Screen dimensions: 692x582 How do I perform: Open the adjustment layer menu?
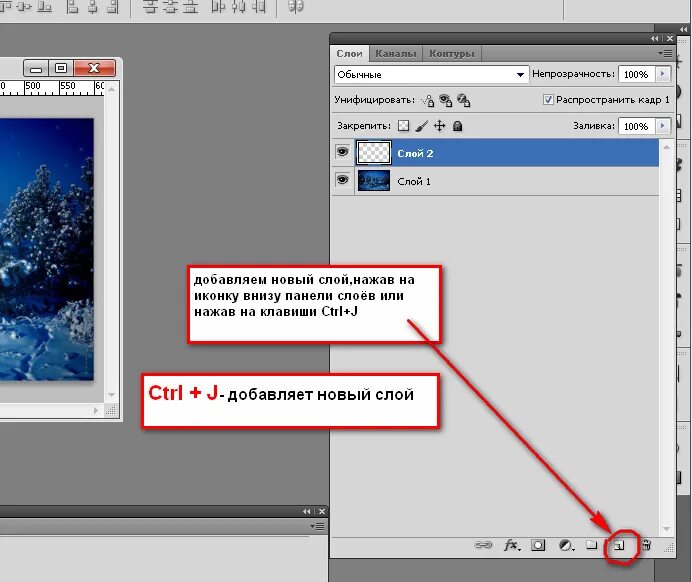(x=566, y=545)
